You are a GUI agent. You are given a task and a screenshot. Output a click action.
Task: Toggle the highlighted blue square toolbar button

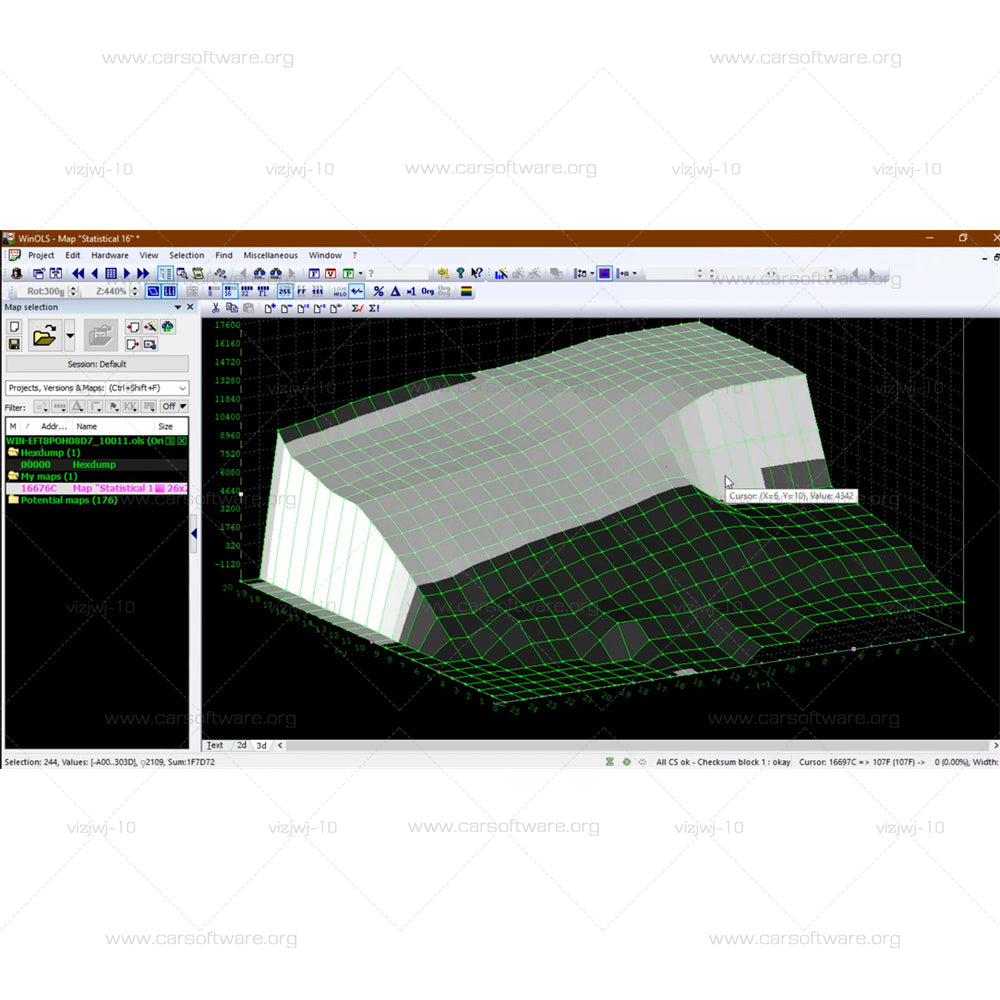pyautogui.click(x=604, y=273)
